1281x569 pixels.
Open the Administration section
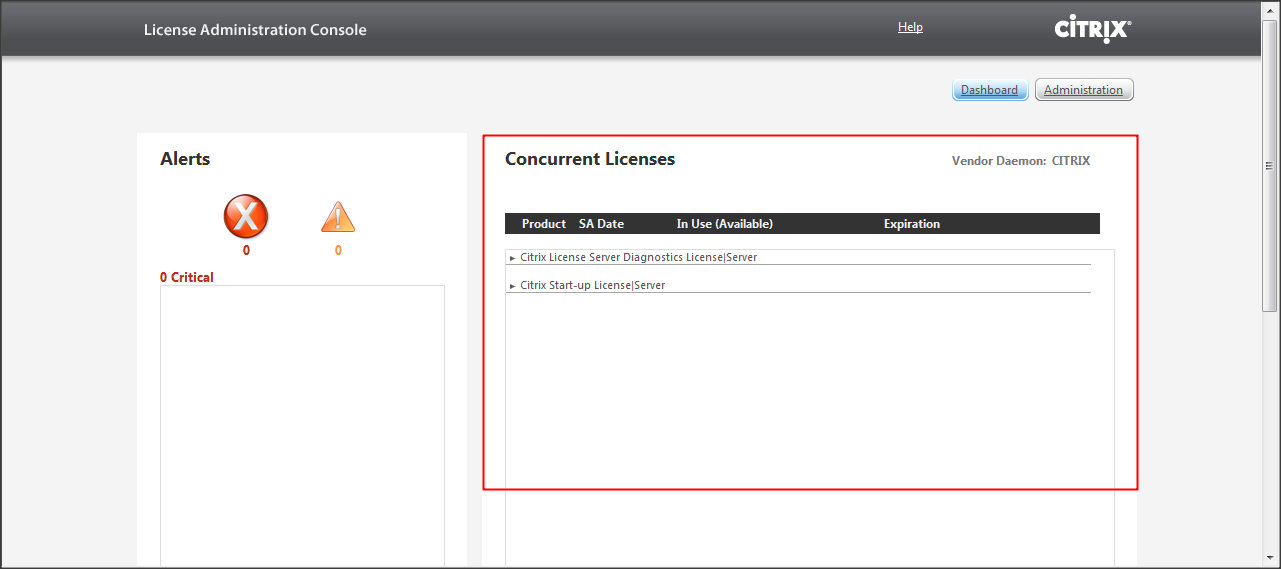pos(1083,90)
